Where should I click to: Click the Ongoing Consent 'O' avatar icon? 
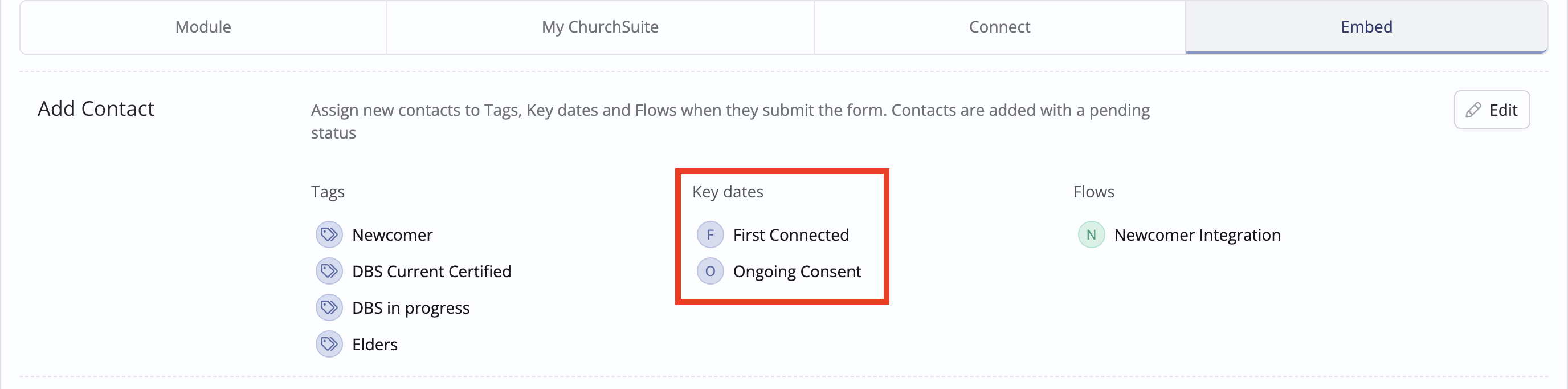pyautogui.click(x=710, y=272)
